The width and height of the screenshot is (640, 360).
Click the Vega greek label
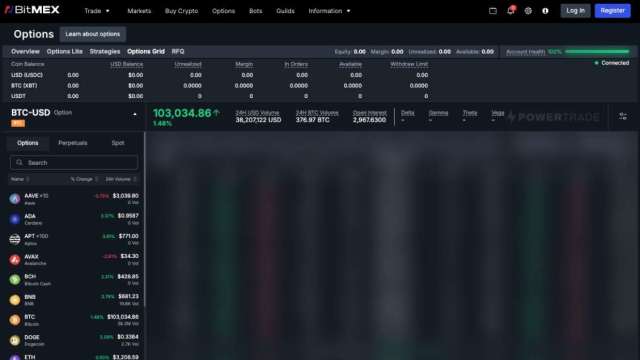498,113
